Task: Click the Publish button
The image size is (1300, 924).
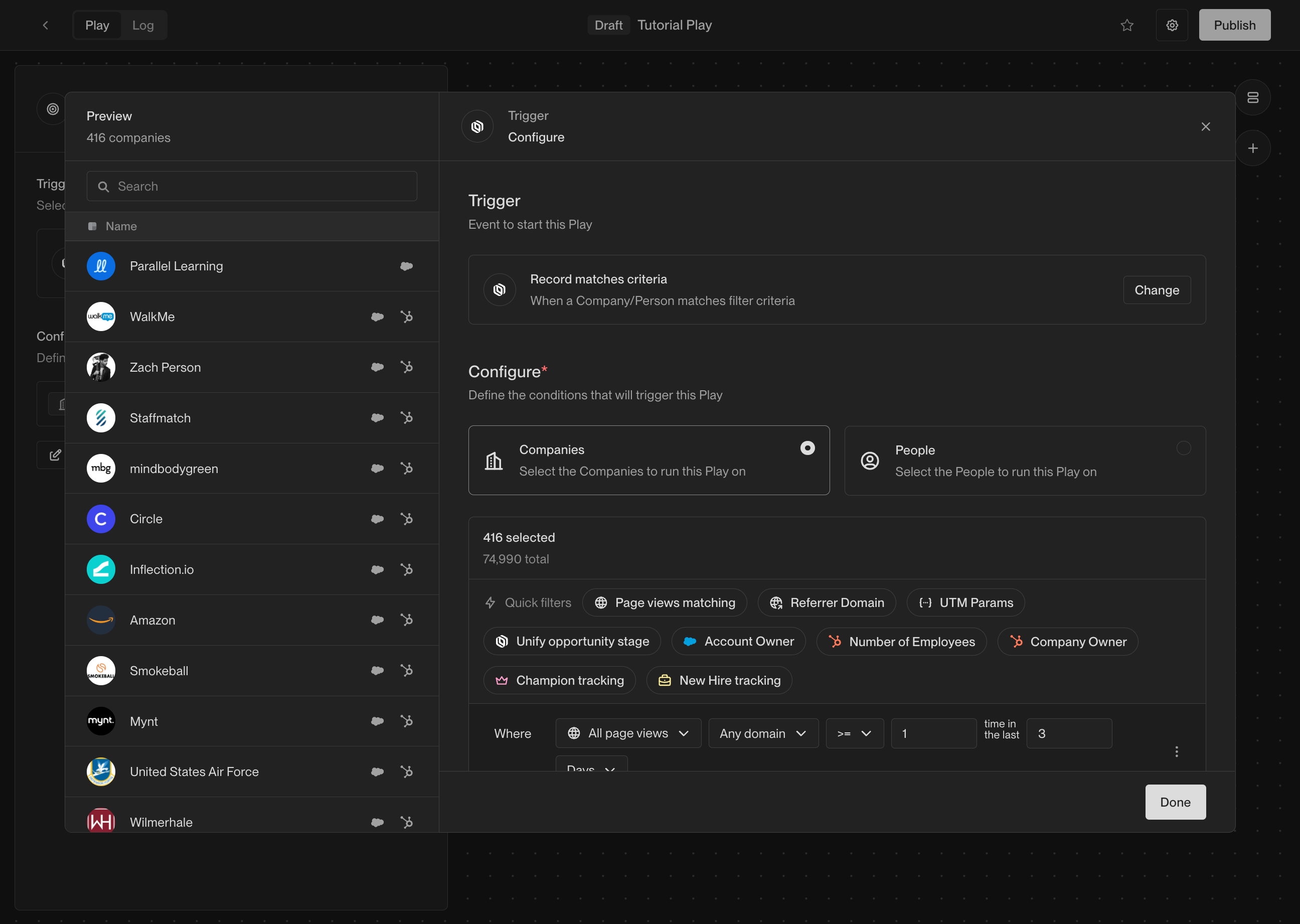Action: (1234, 25)
